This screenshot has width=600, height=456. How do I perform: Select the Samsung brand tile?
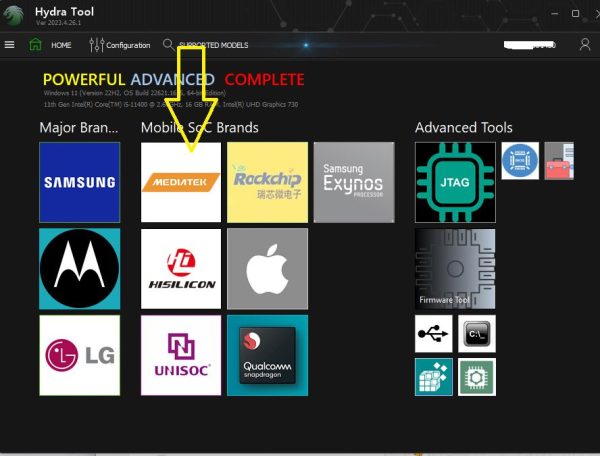80,182
